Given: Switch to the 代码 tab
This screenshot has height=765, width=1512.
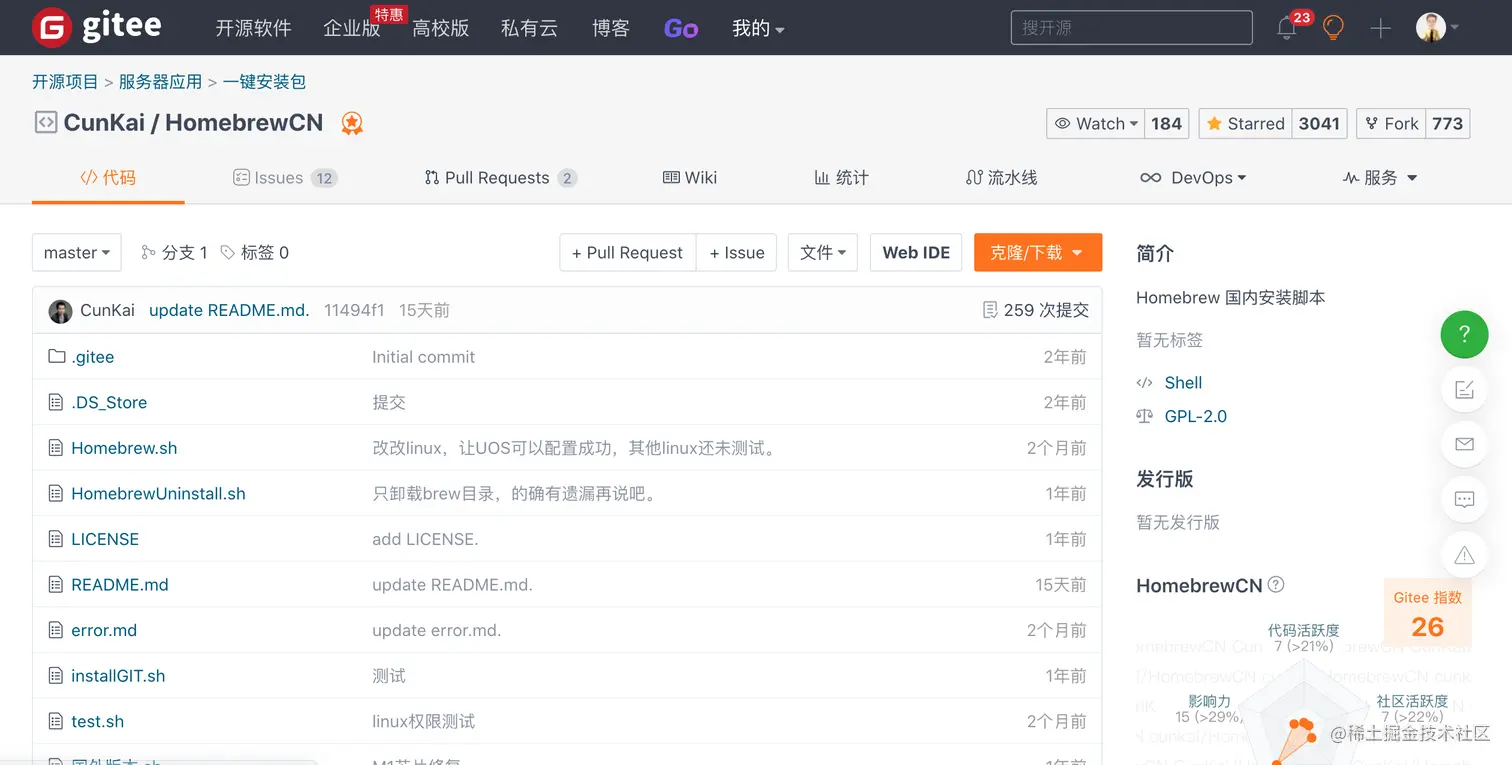Looking at the screenshot, I should (x=108, y=177).
